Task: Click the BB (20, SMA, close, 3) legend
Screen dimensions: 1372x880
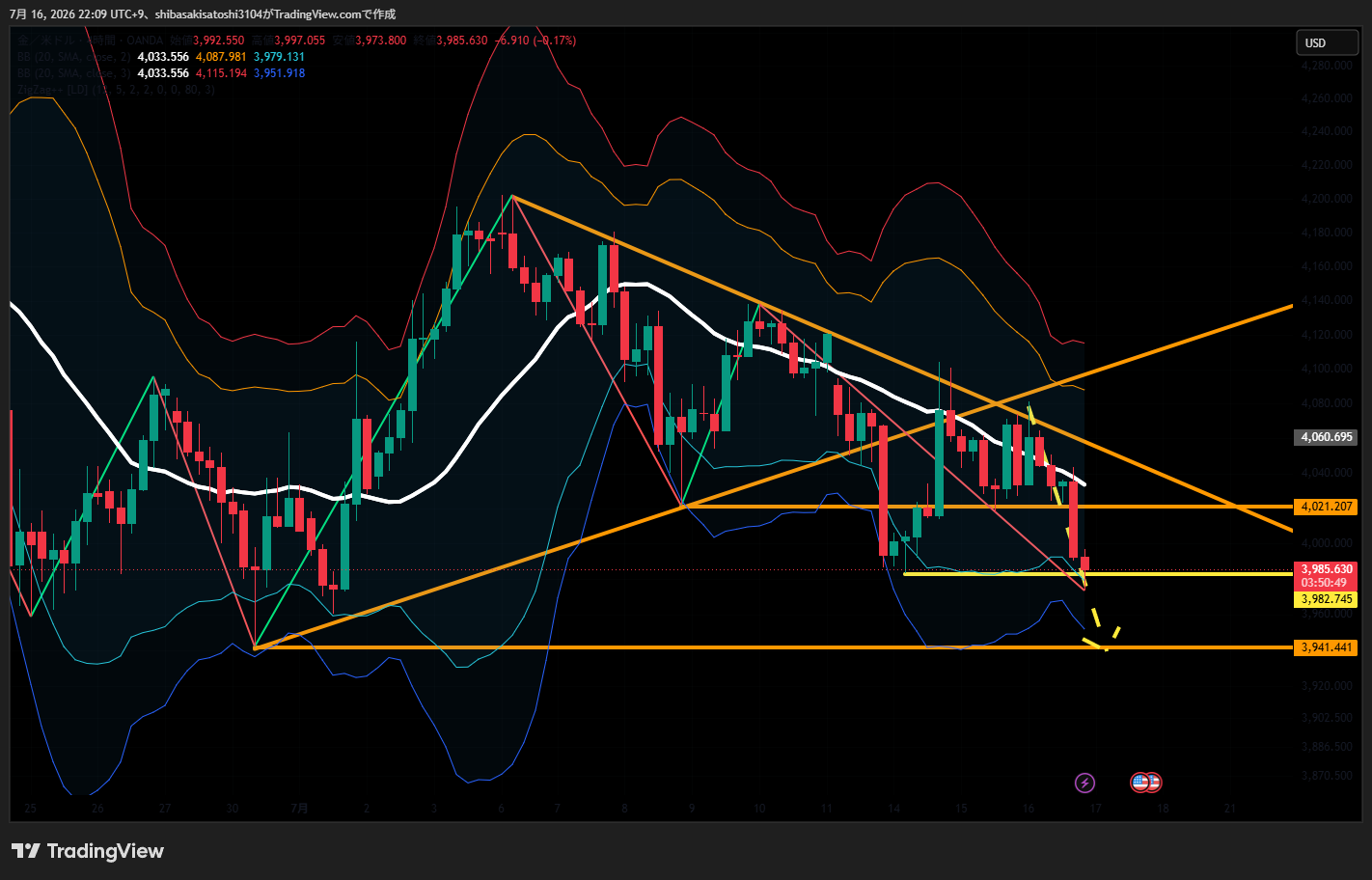Action: pyautogui.click(x=74, y=73)
